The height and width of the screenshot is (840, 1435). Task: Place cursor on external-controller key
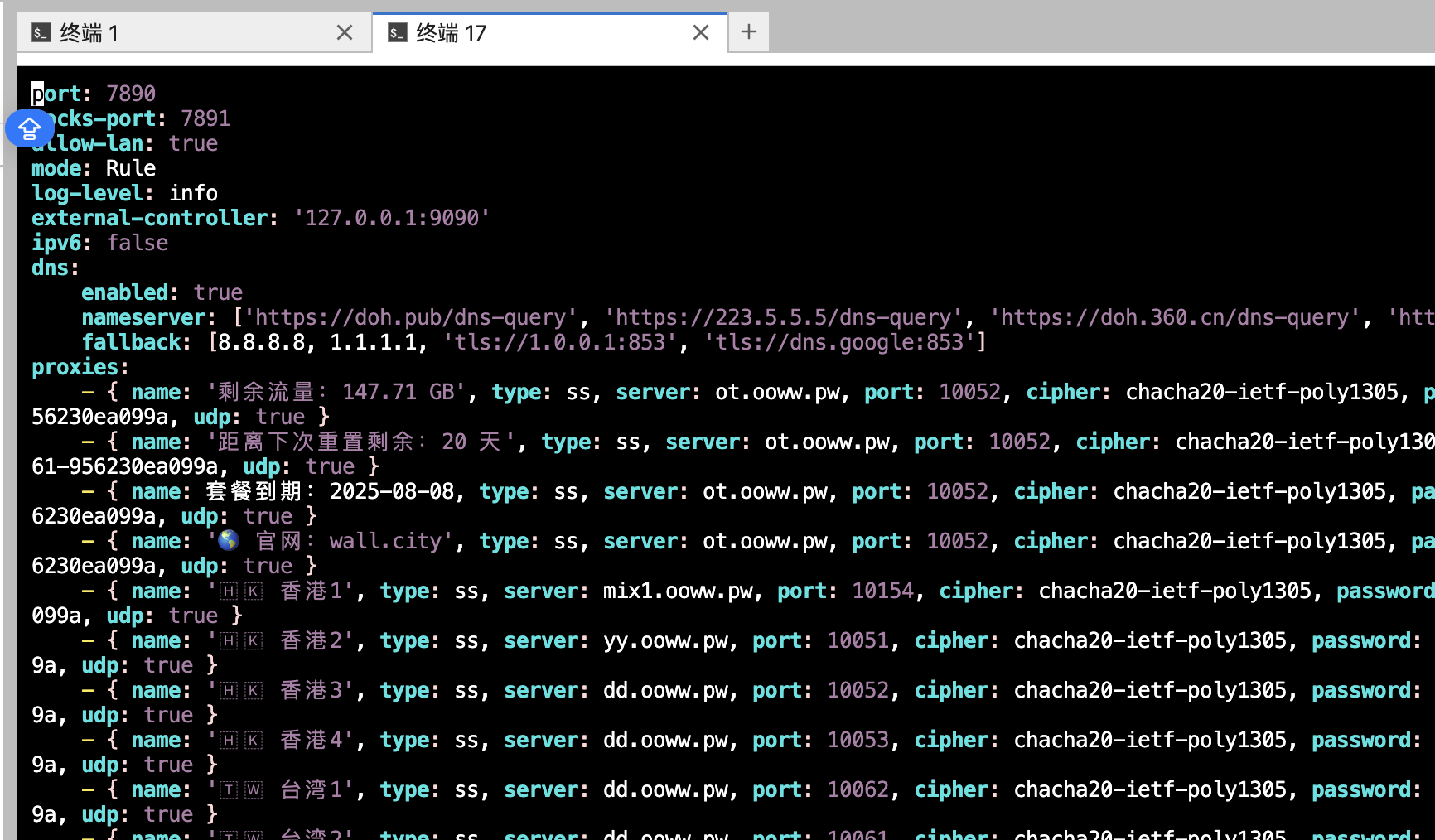tap(149, 218)
